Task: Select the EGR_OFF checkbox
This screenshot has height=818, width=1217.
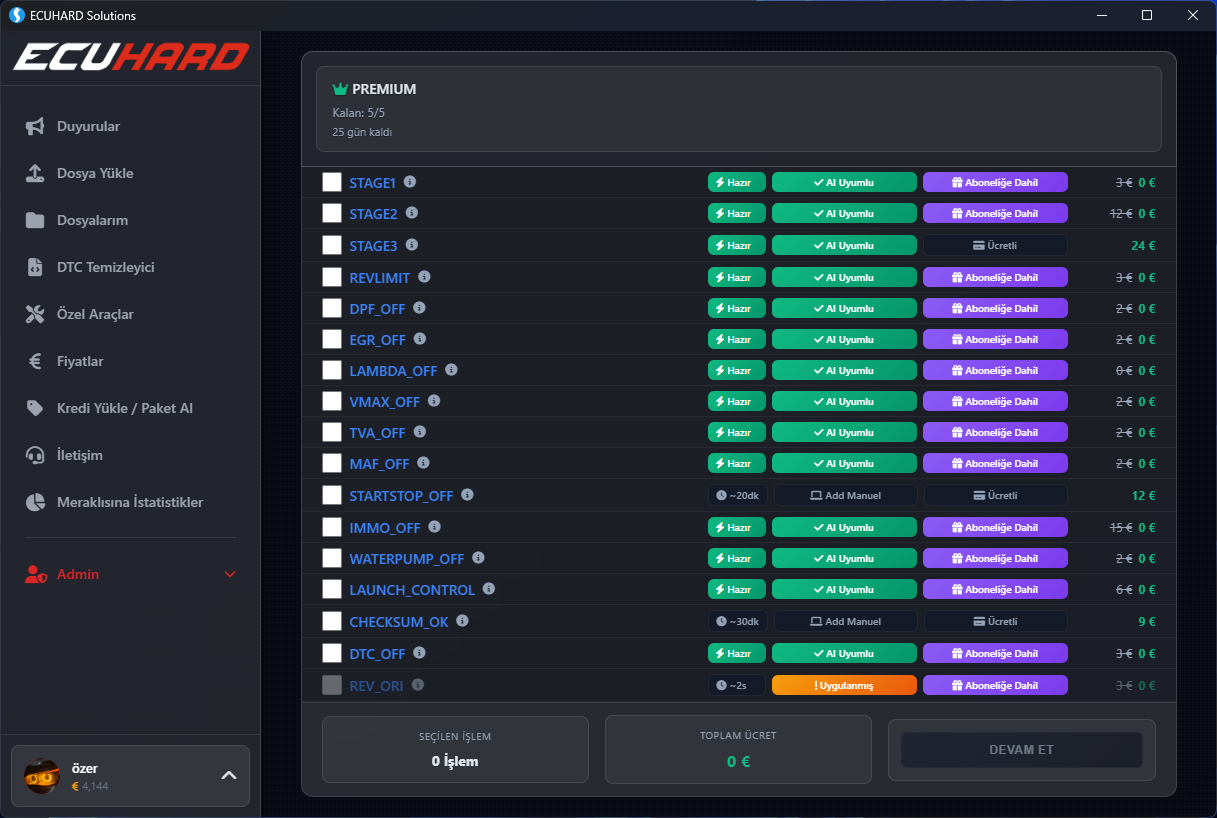Action: coord(330,339)
